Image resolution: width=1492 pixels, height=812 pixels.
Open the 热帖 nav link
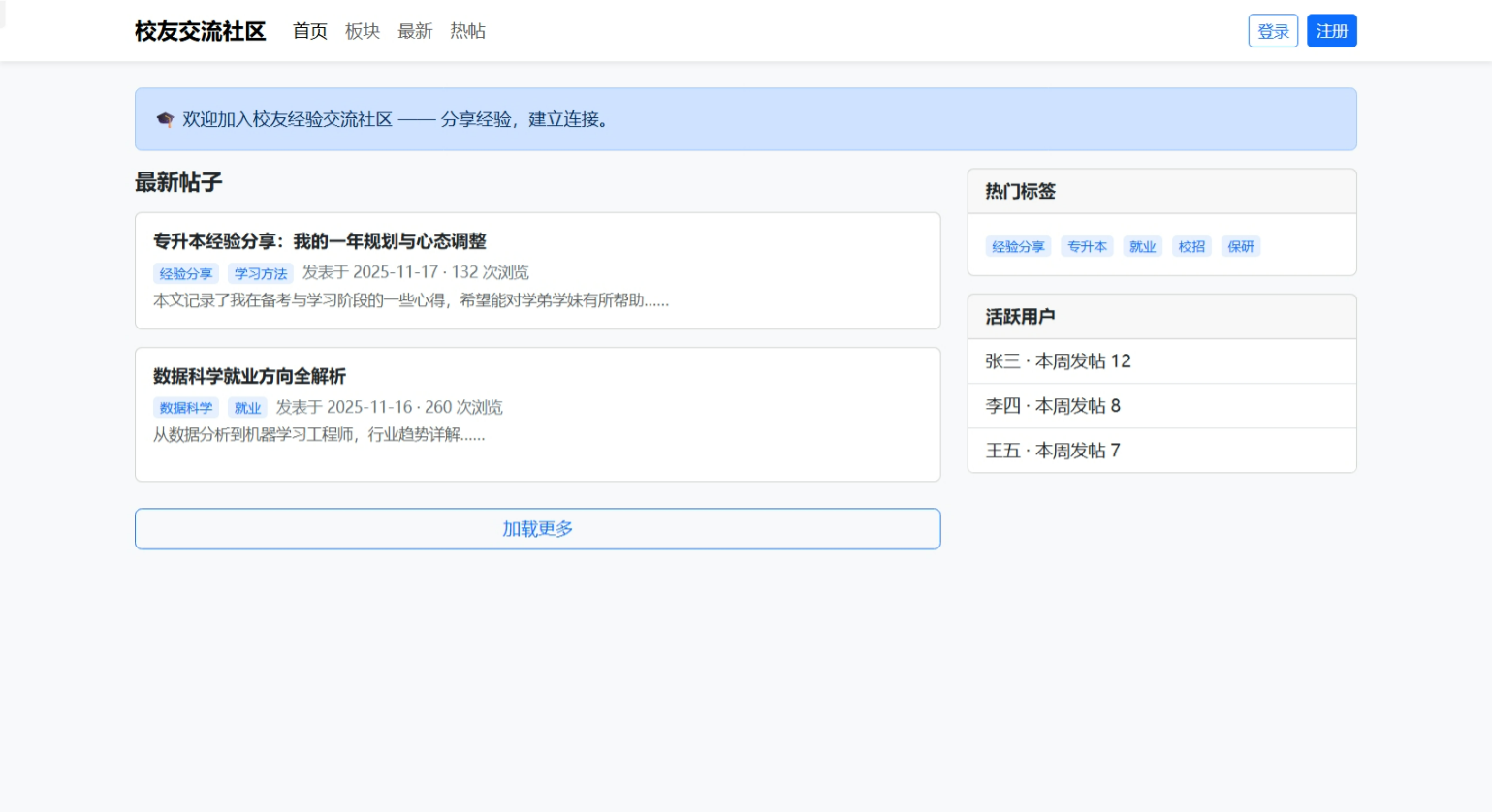pos(467,31)
